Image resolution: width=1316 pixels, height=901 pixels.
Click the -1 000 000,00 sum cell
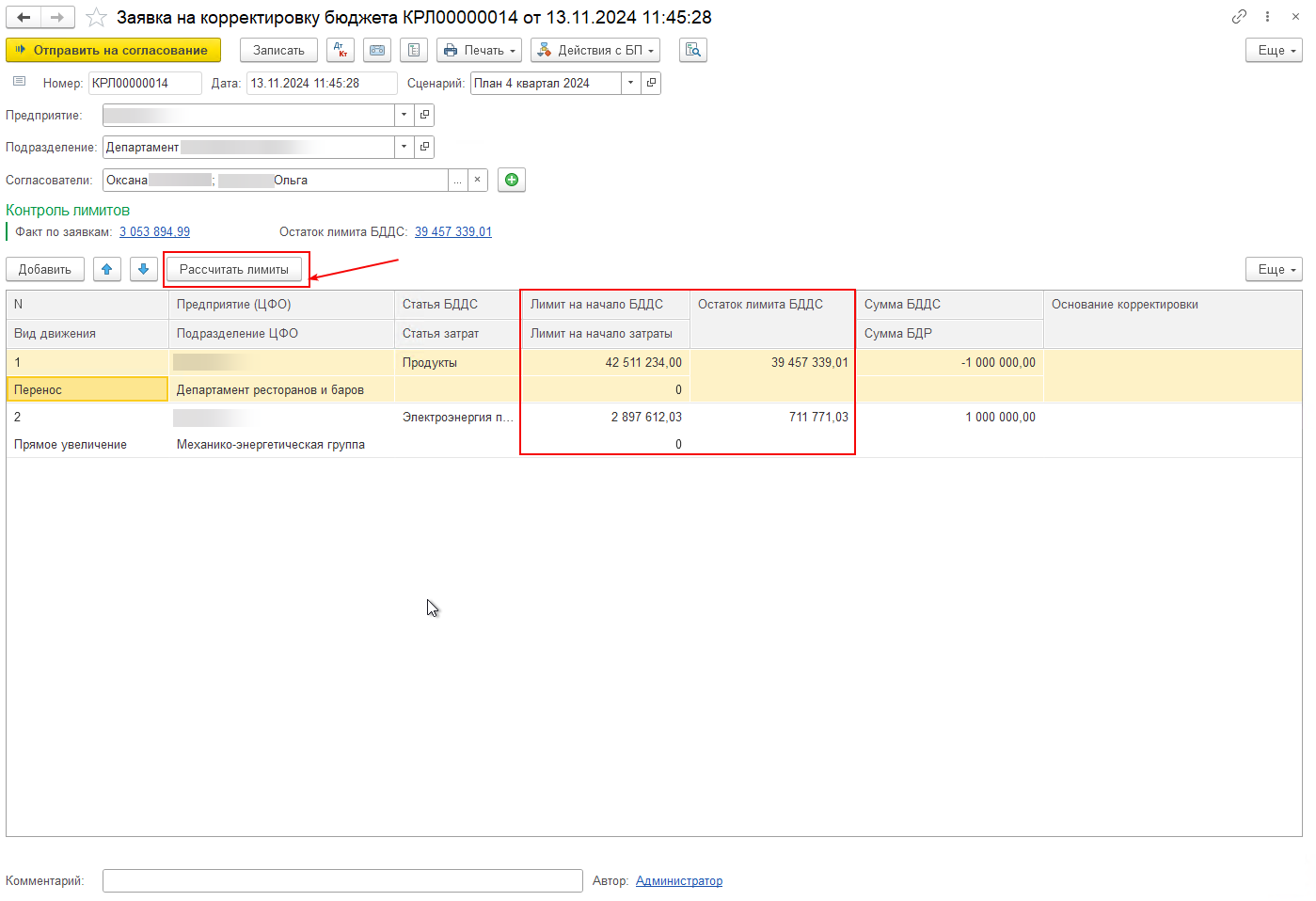950,362
